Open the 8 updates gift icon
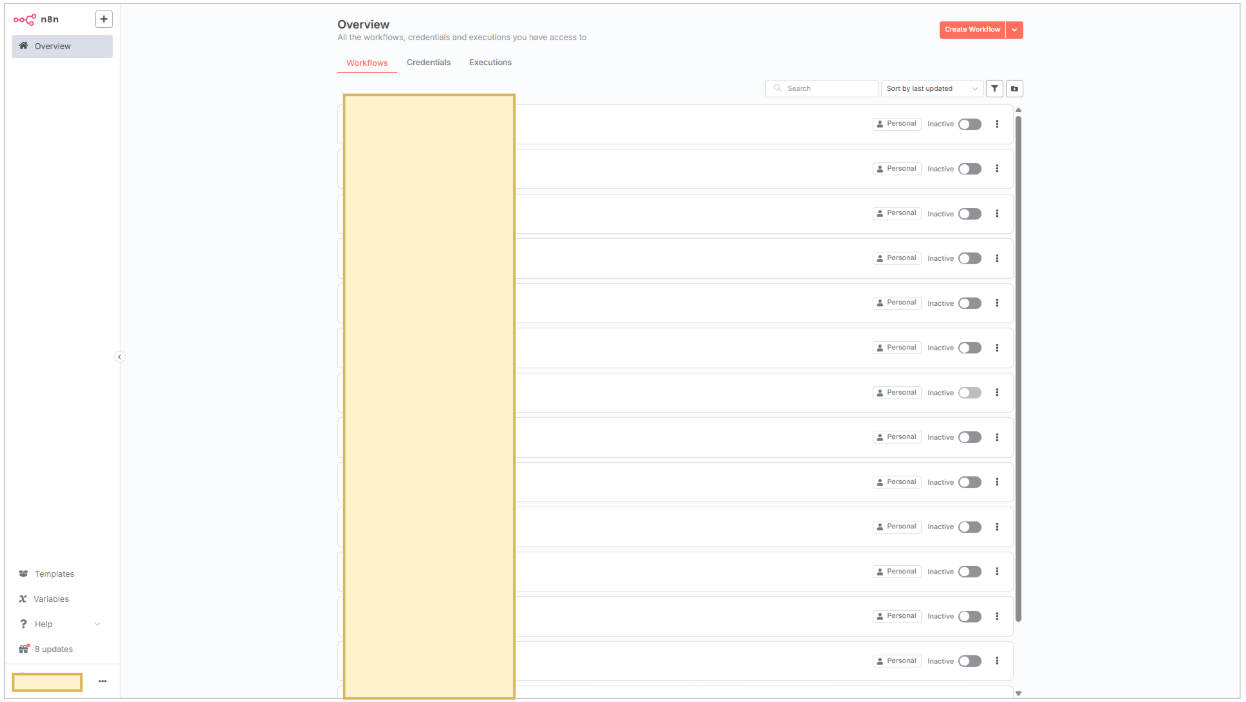The height and width of the screenshot is (702, 1246). coord(23,649)
